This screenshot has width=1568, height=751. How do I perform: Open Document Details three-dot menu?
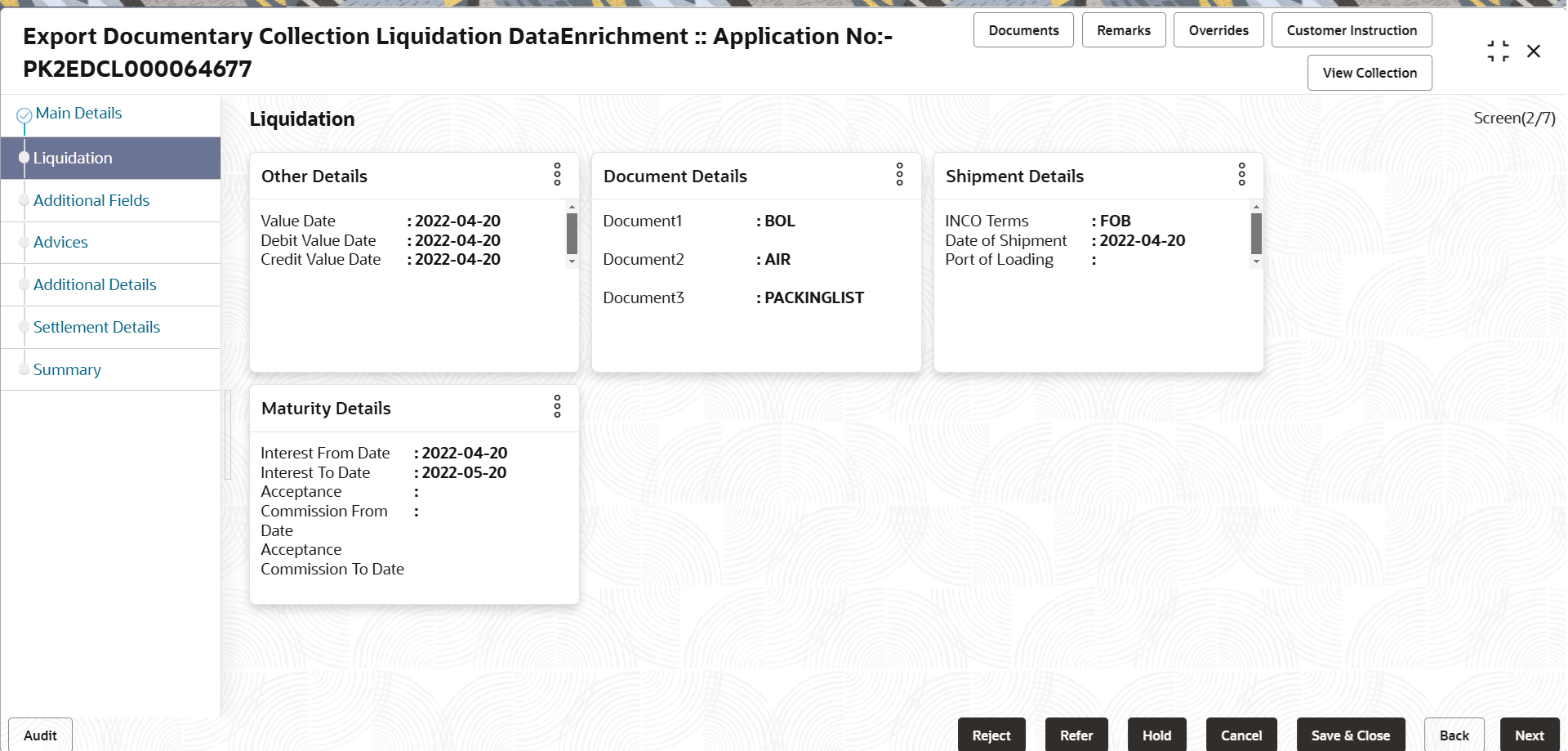[x=899, y=174]
